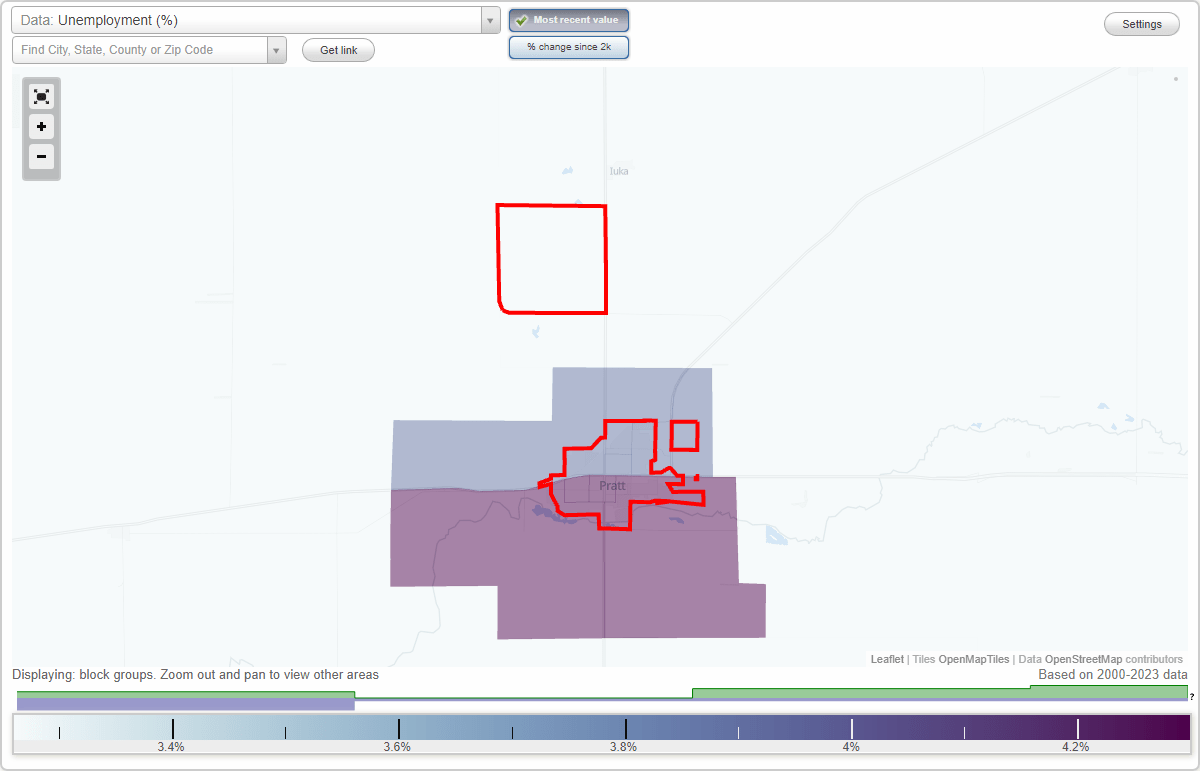Open the Data selector dropdown arrow
The width and height of the screenshot is (1200, 771).
[x=489, y=20]
